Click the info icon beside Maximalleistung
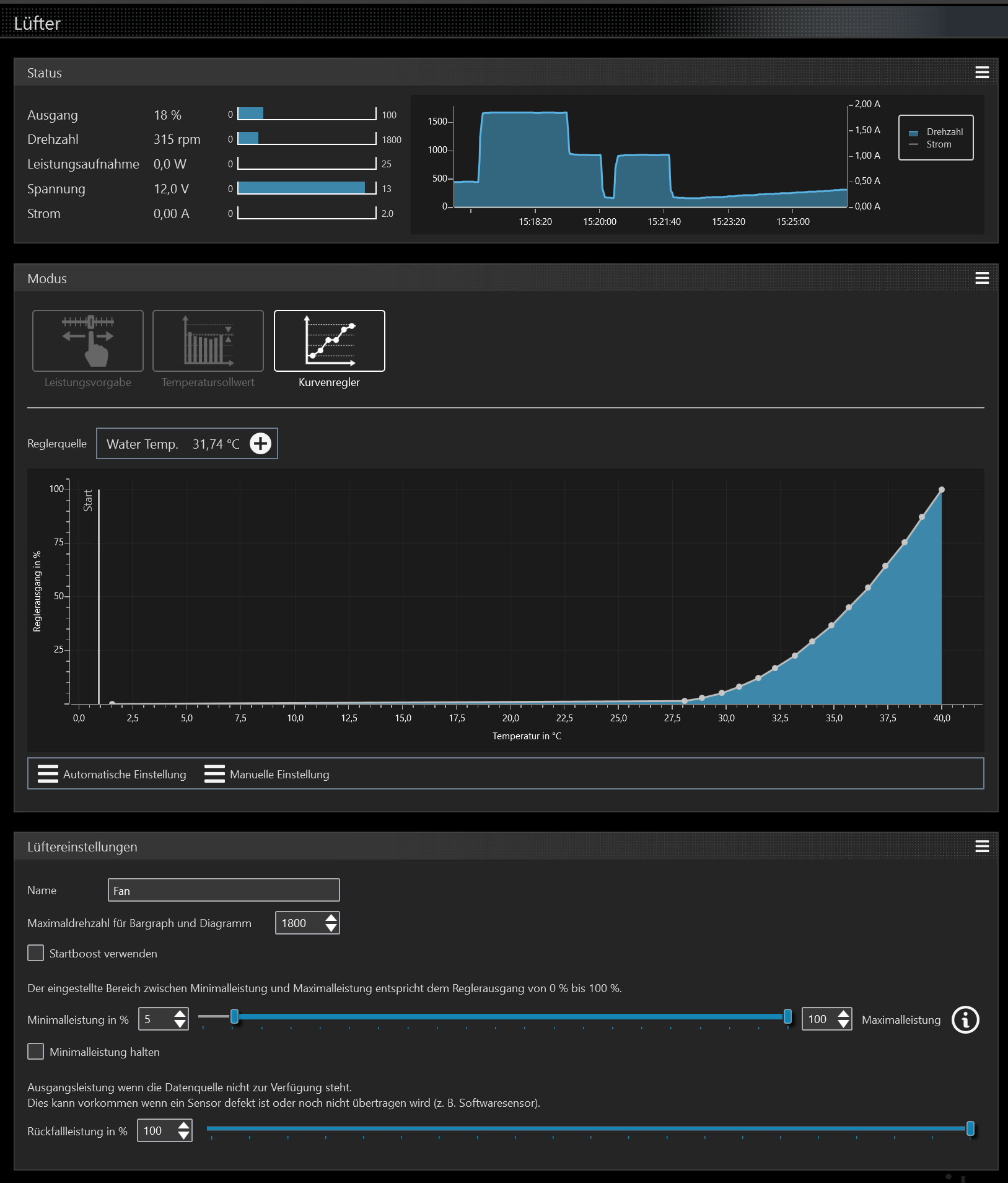This screenshot has height=1183, width=1008. (965, 1019)
